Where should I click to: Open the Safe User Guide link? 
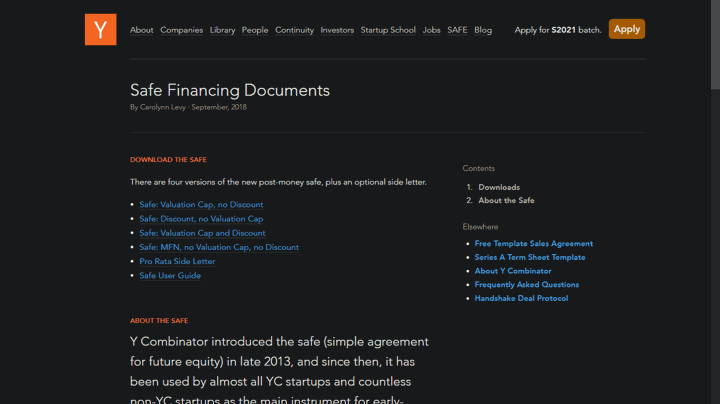[170, 276]
